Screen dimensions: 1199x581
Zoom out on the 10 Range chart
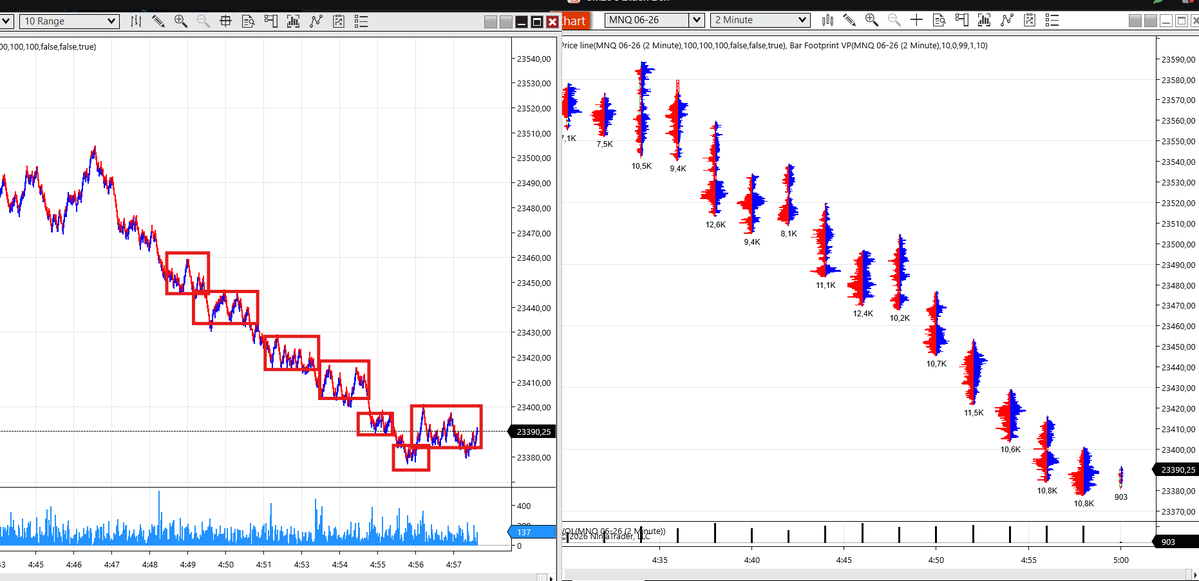(x=203, y=21)
